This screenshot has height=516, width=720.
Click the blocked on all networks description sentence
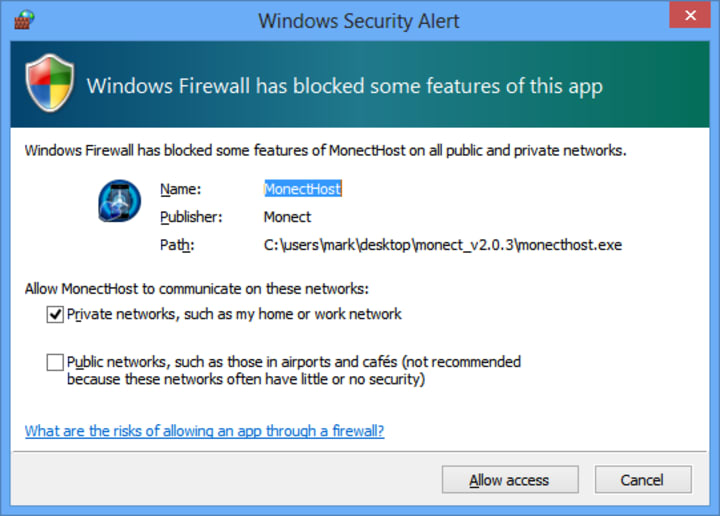[325, 150]
